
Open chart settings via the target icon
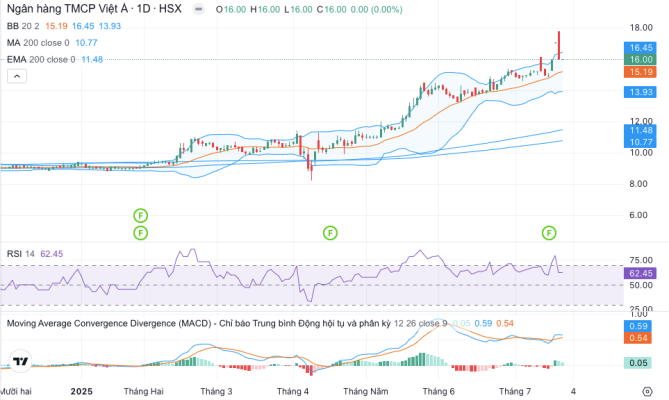[x=647, y=391]
